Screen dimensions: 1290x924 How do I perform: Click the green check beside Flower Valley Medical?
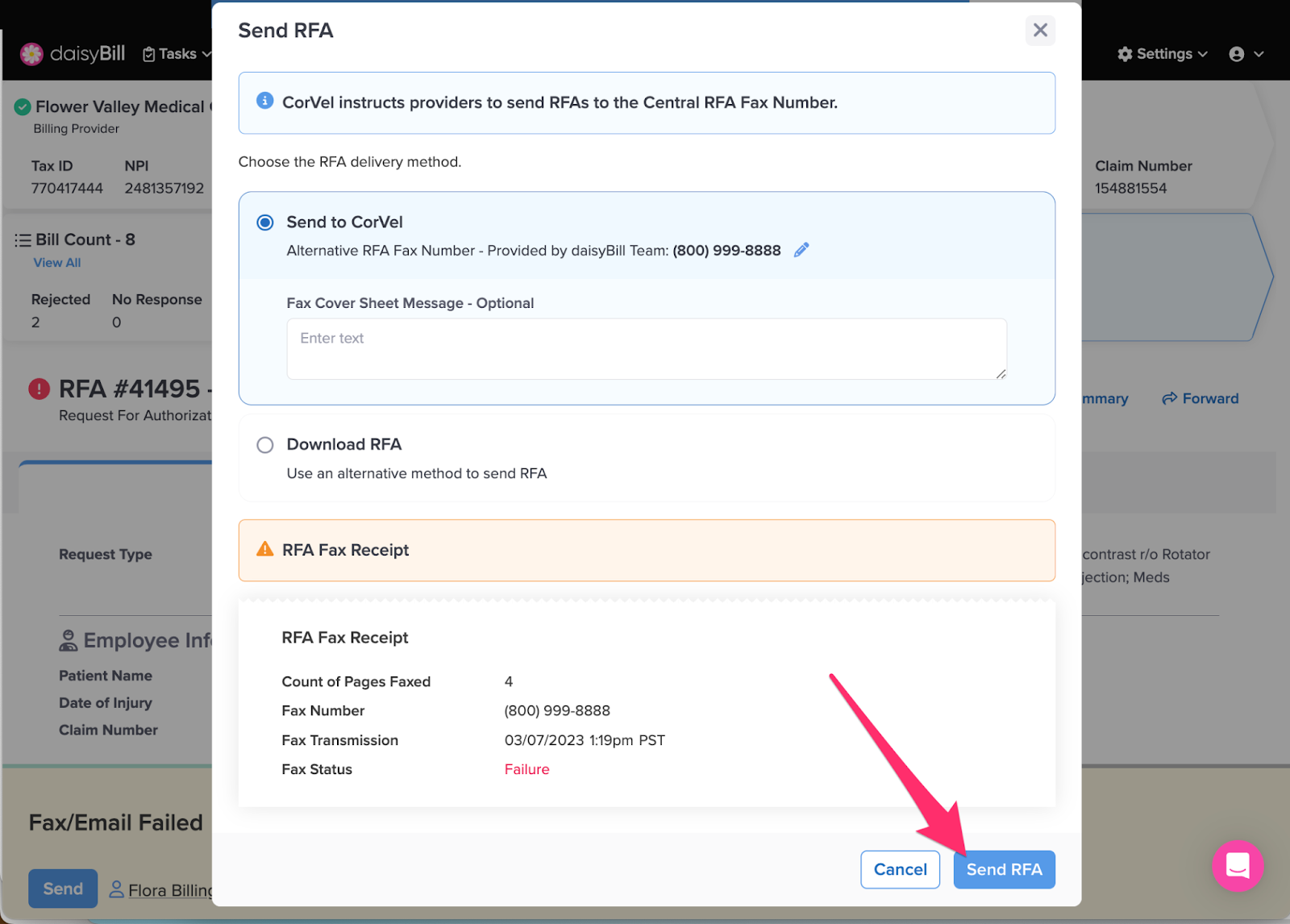pos(23,106)
